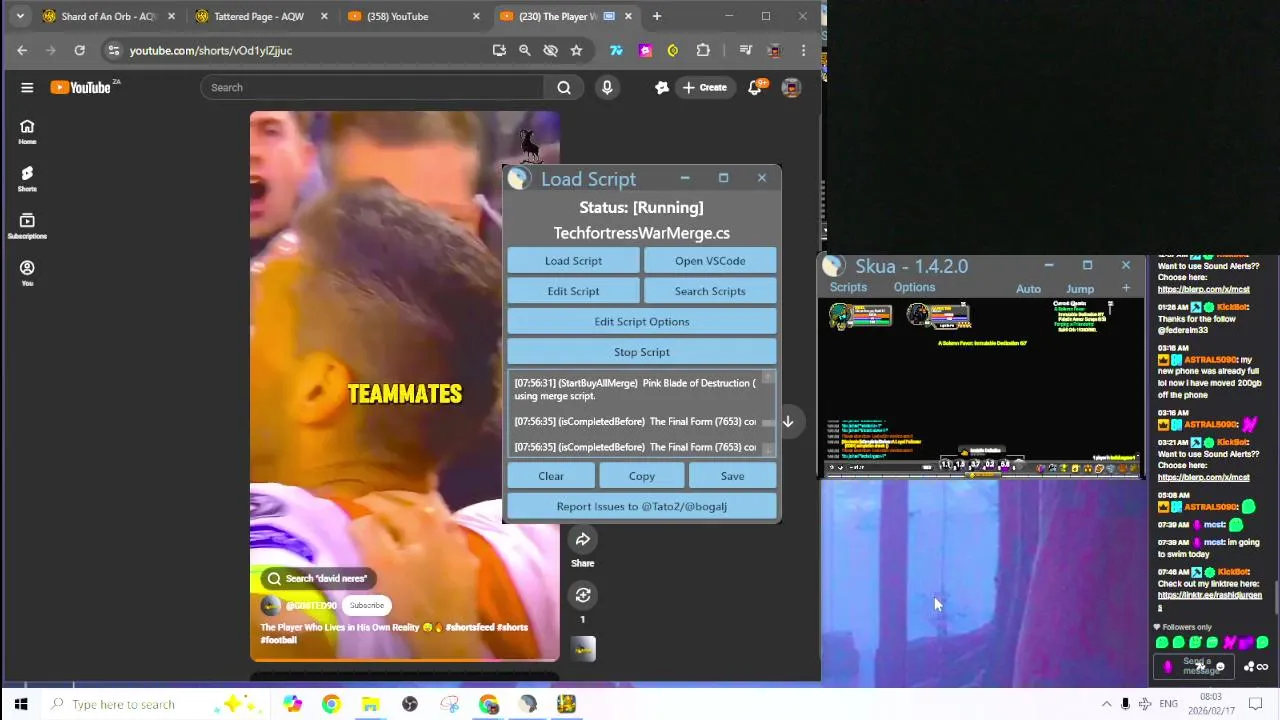Open the YouTube hamburger guide menu
The width and height of the screenshot is (1280, 720).
click(x=27, y=88)
